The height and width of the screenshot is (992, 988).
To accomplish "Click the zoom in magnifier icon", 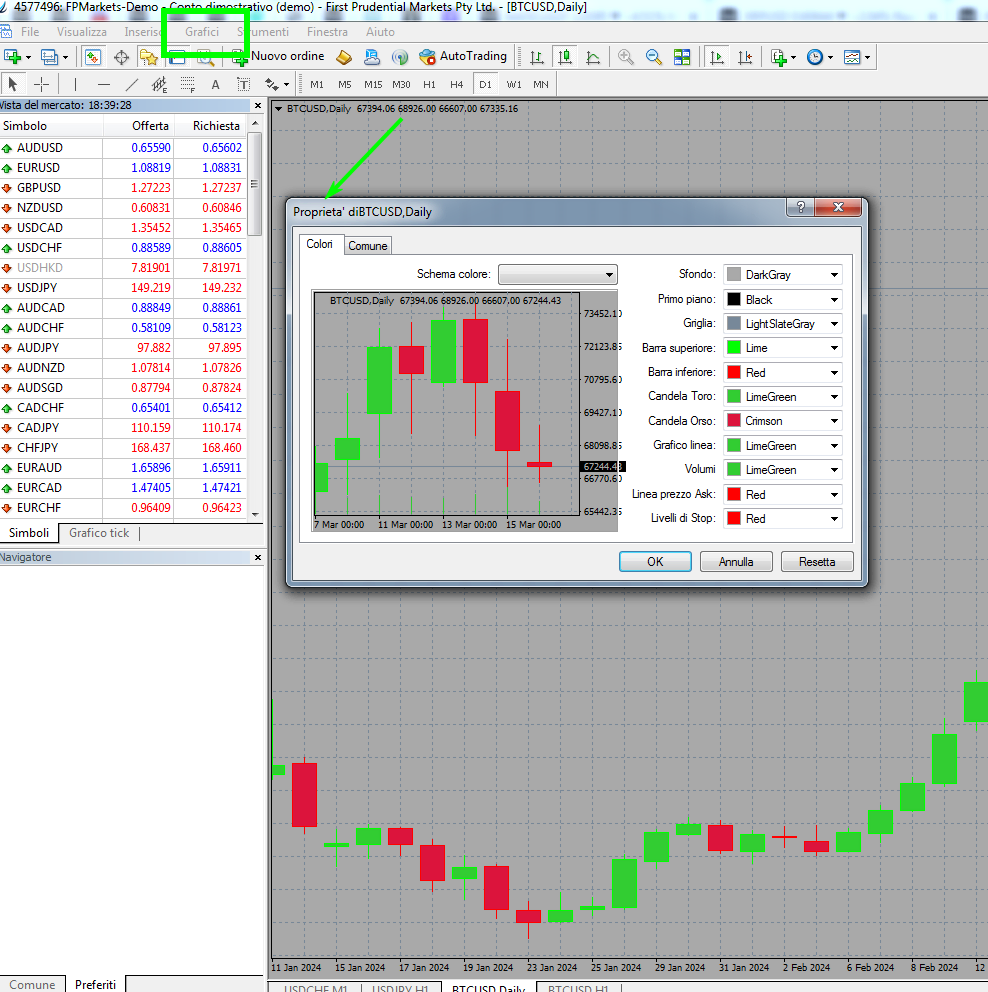I will pyautogui.click(x=626, y=58).
